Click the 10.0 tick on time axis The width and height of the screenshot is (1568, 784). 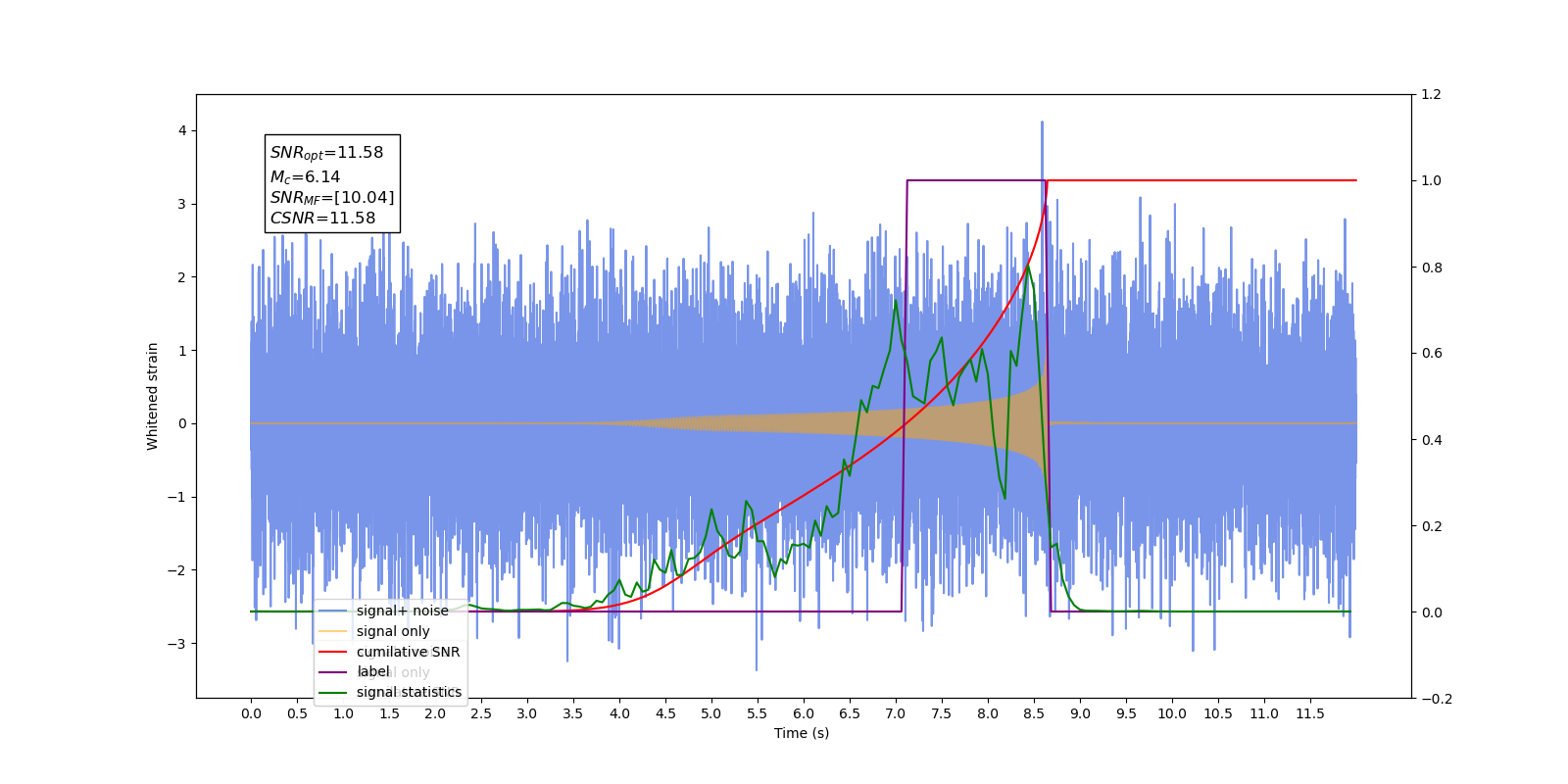coord(1172,713)
